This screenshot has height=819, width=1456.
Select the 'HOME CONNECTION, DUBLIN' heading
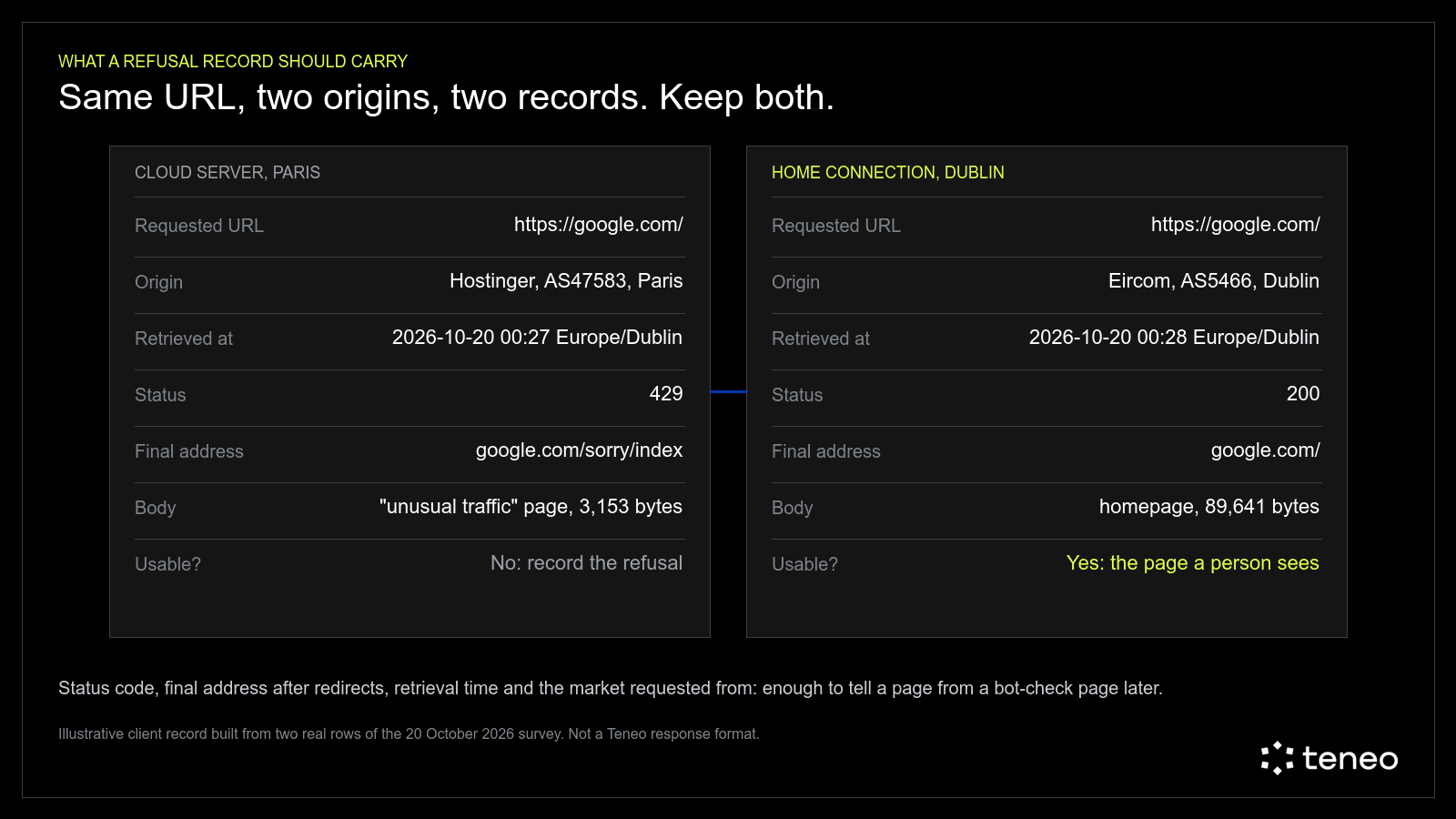888,173
